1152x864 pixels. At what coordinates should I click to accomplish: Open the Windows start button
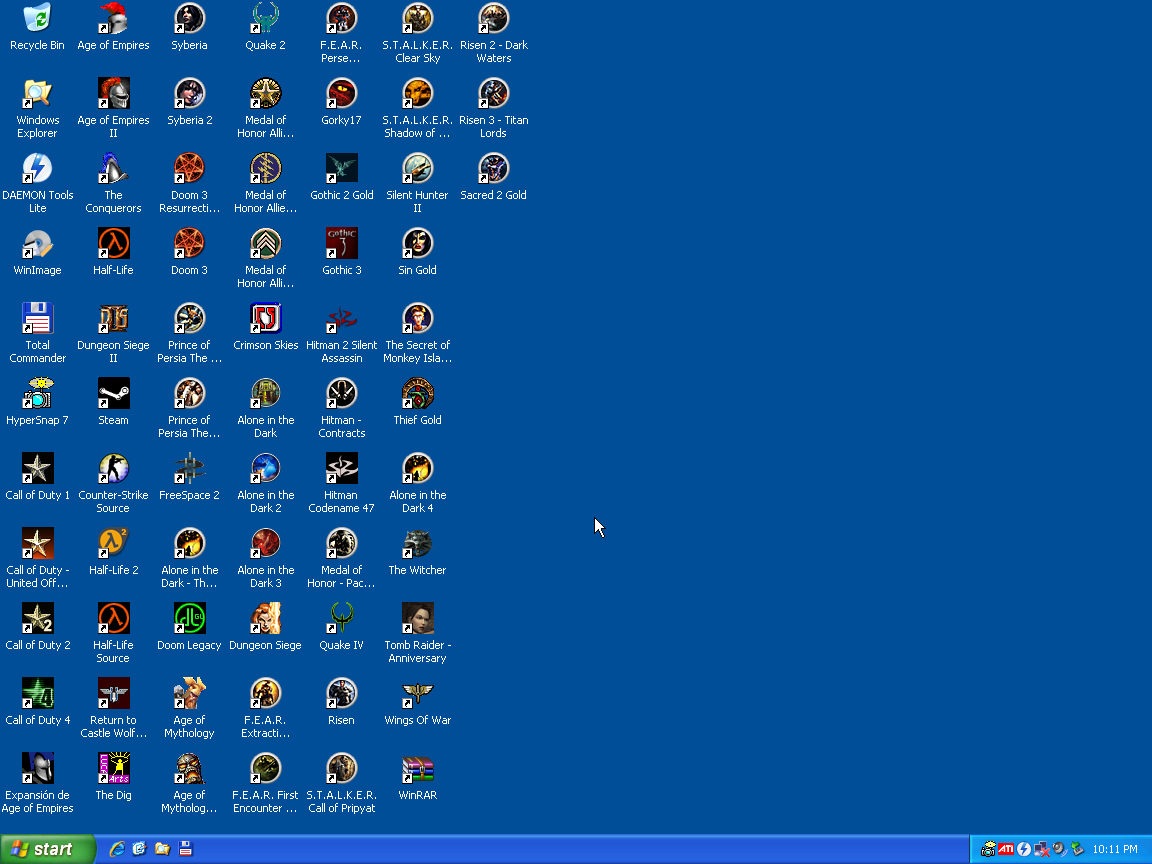pyautogui.click(x=48, y=849)
